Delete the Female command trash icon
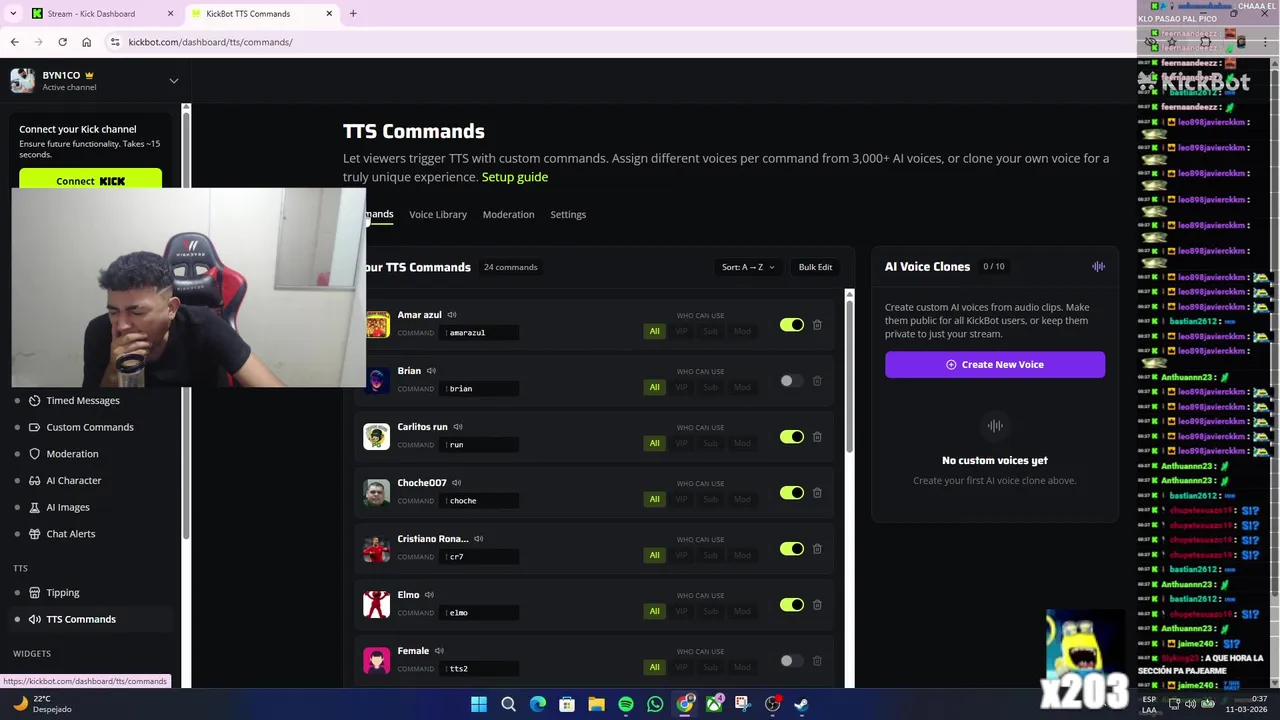This screenshot has height=720, width=1280. pyautogui.click(x=817, y=661)
